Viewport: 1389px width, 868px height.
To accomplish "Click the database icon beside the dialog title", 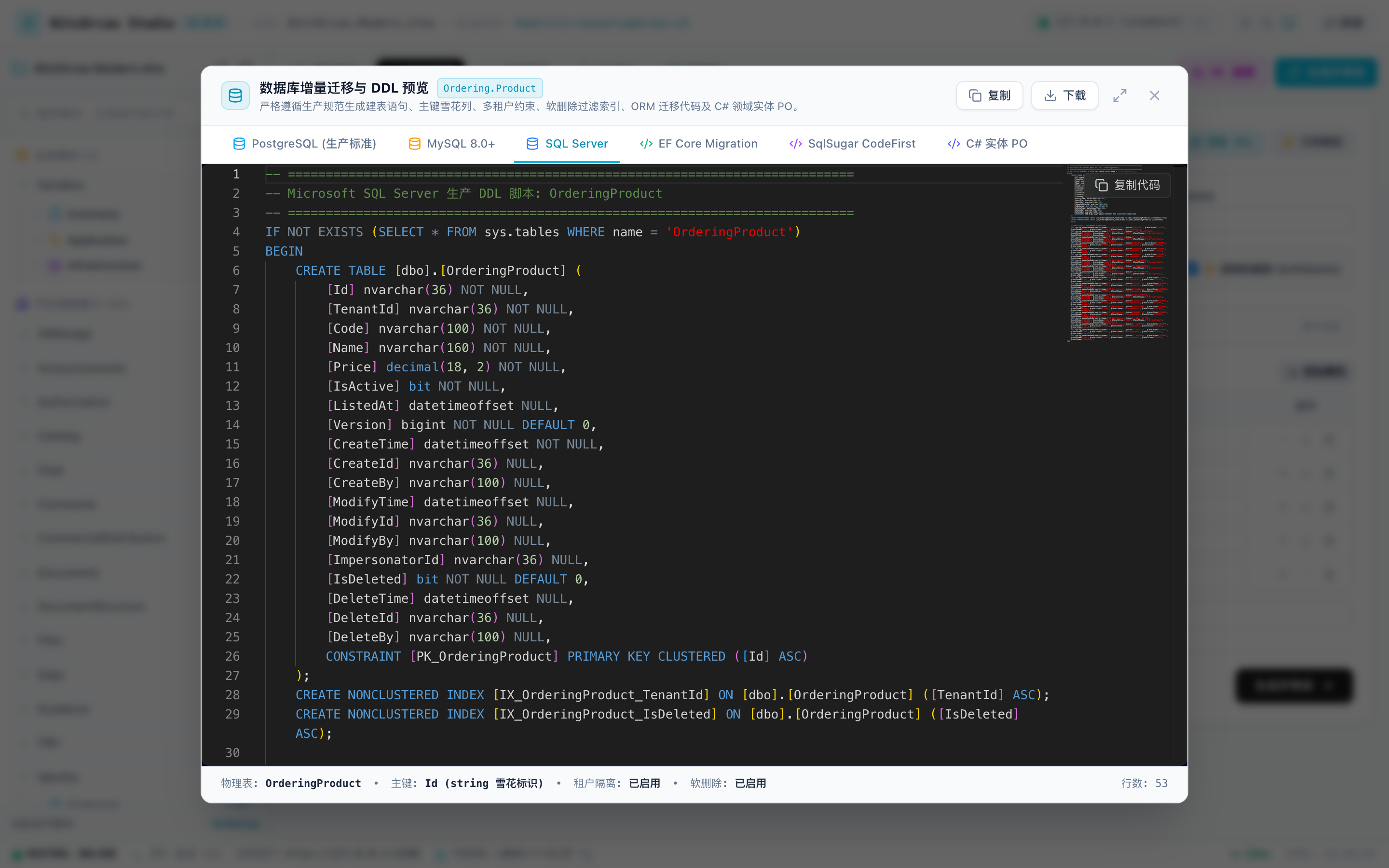I will click(235, 95).
